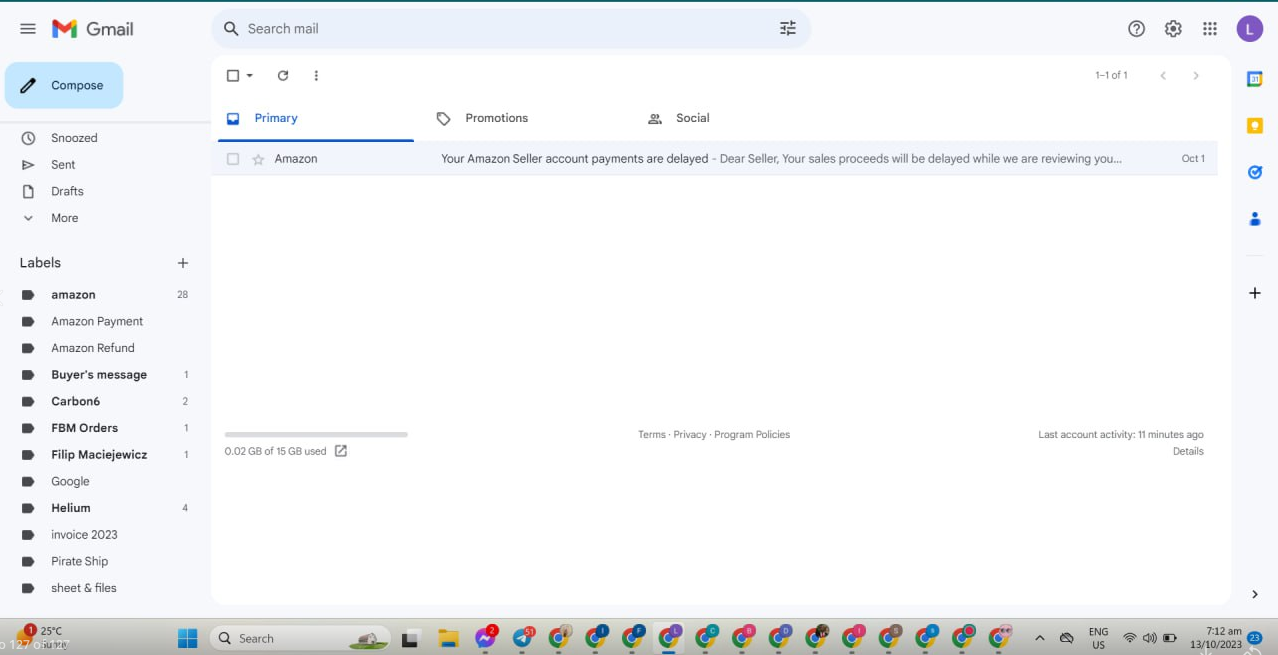Open the More options three-dot toolbar menu
The height and width of the screenshot is (655, 1278).
pos(316,76)
